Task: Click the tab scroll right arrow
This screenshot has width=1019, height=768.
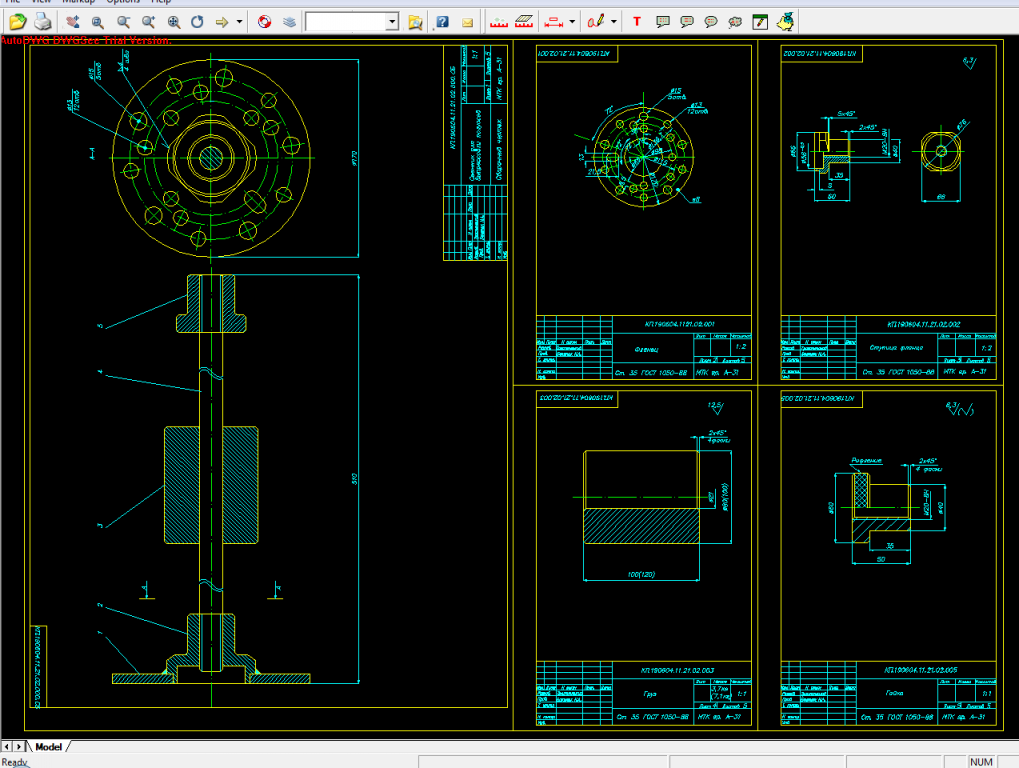Action: pos(19,747)
